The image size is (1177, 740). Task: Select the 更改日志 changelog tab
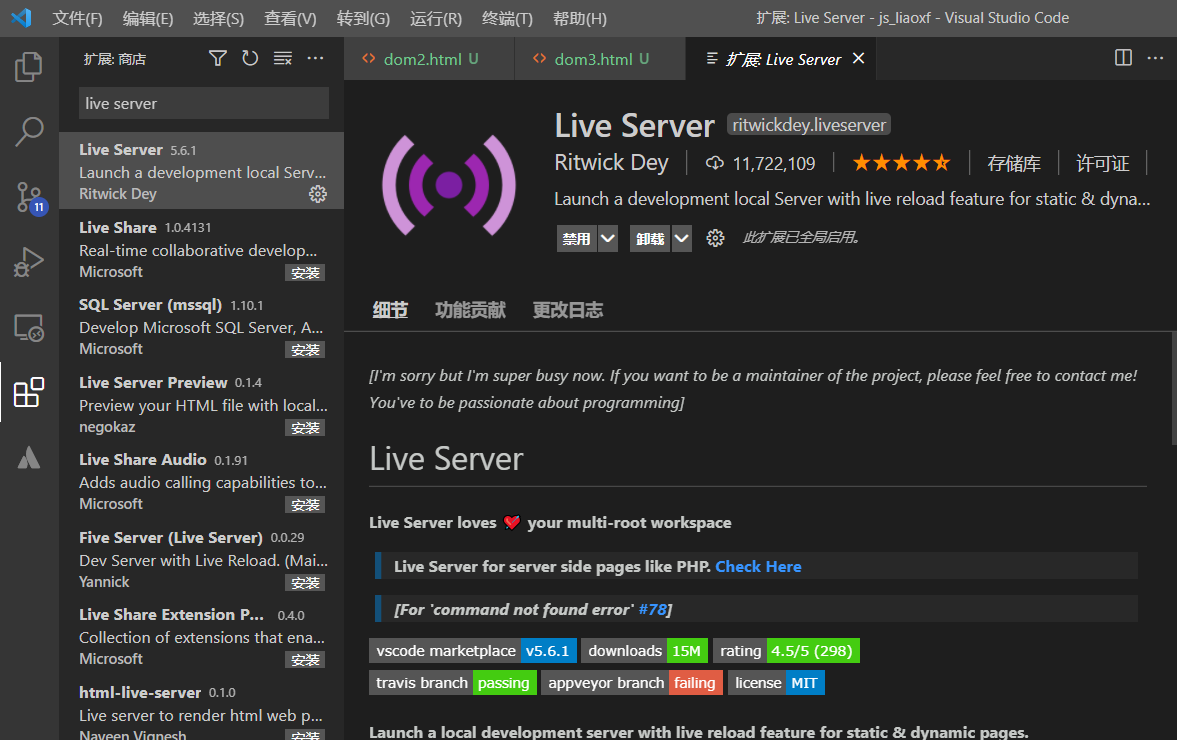coord(567,310)
